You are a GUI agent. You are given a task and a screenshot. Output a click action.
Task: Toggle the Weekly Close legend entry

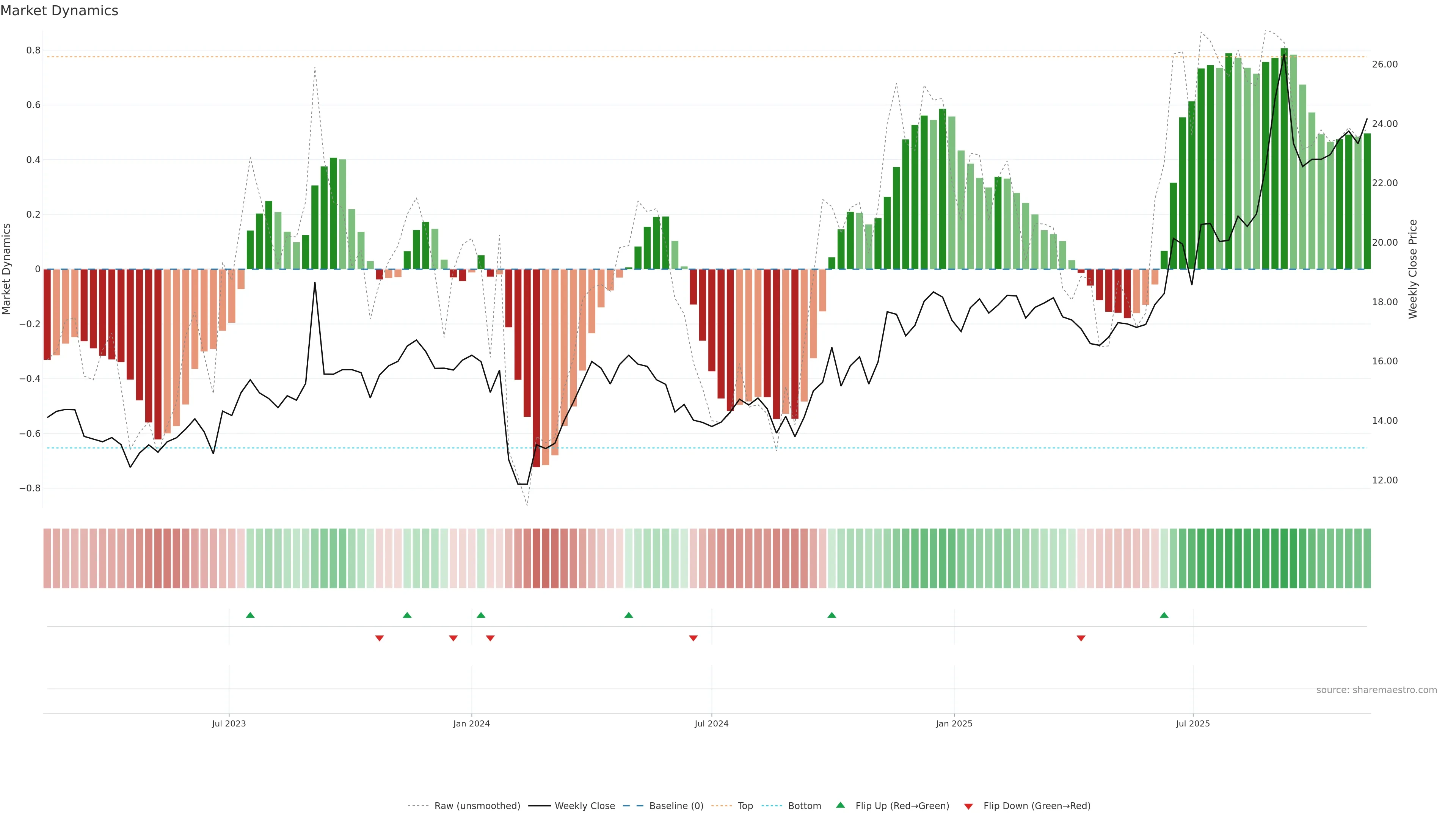click(x=584, y=806)
